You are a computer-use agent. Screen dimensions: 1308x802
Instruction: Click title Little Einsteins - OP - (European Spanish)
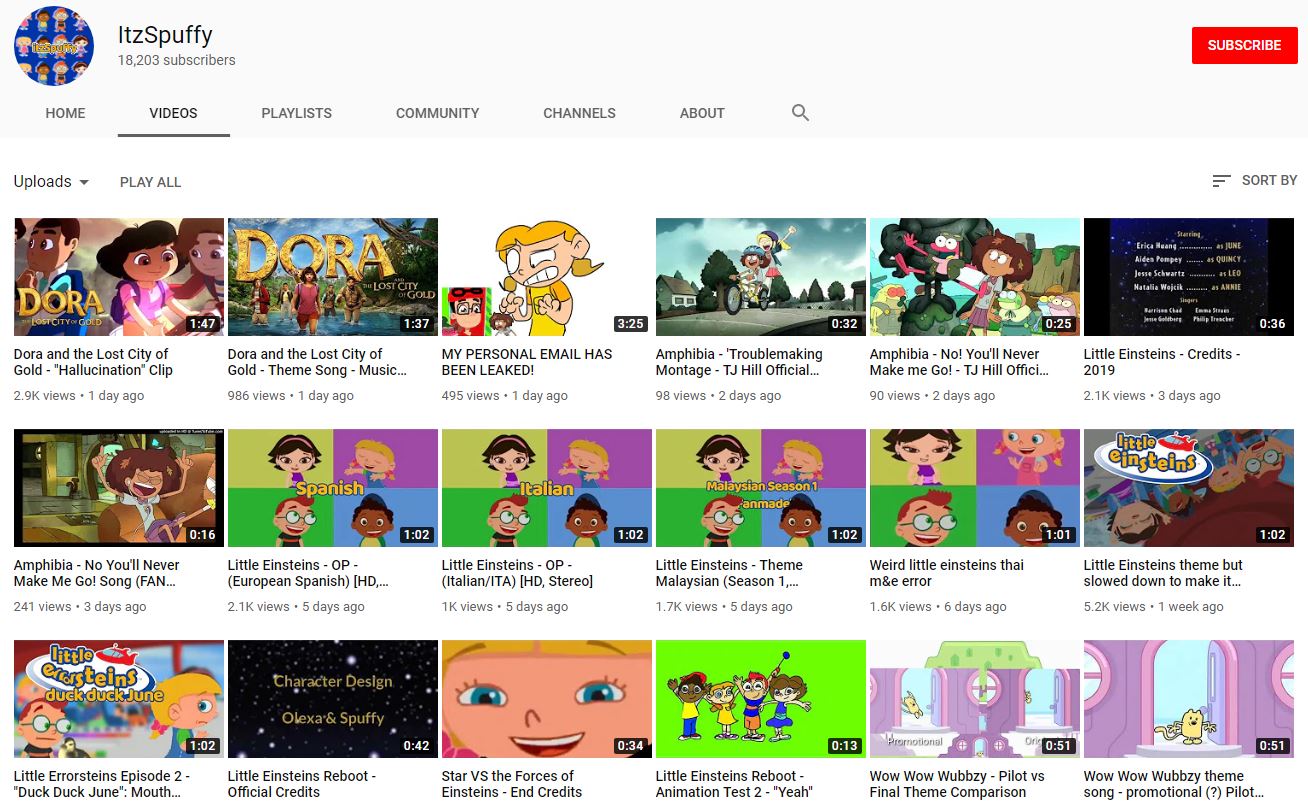[308, 573]
